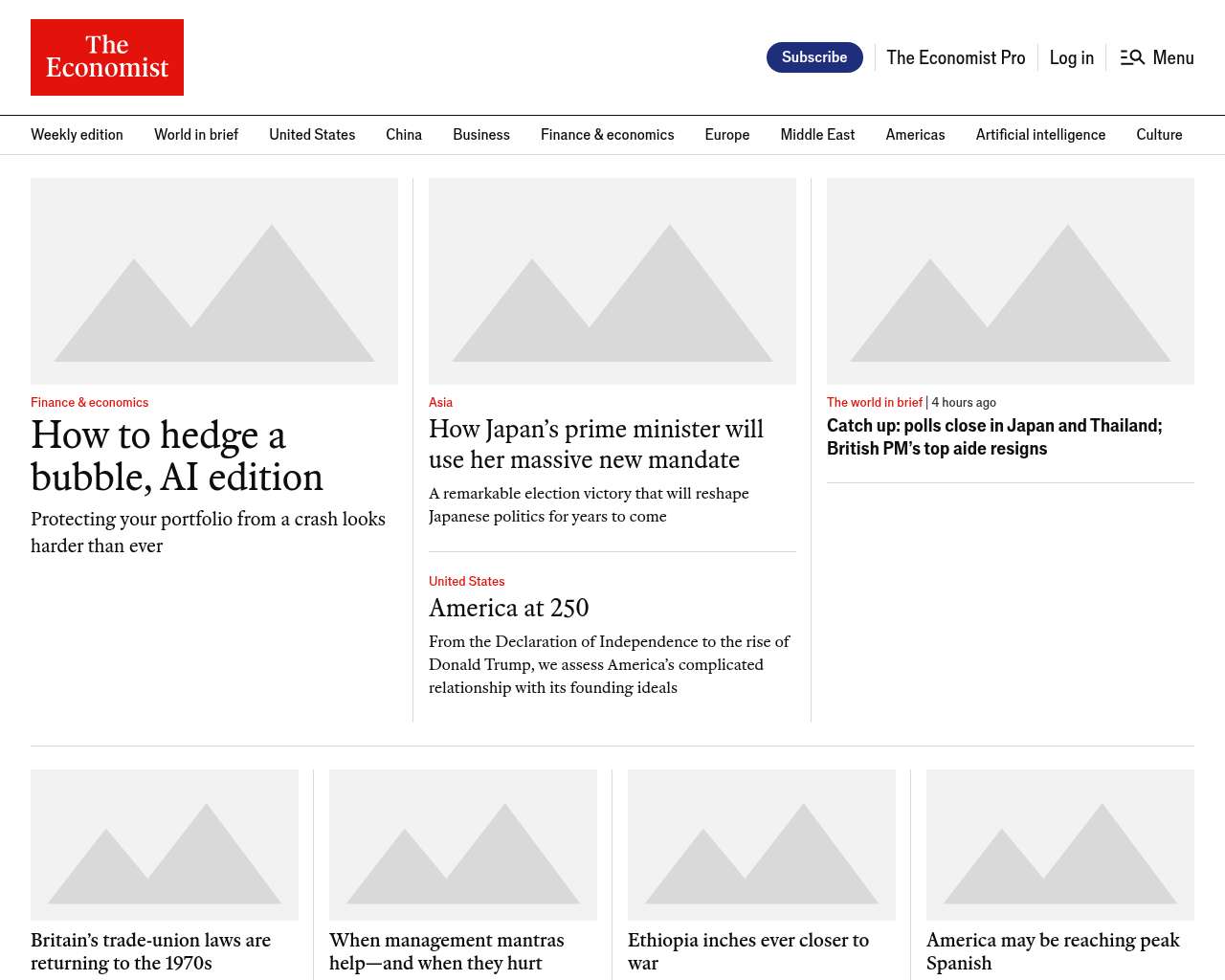Viewport: 1225px width, 980px height.
Task: Click the Ethiopia article thumbnail
Action: tap(762, 845)
